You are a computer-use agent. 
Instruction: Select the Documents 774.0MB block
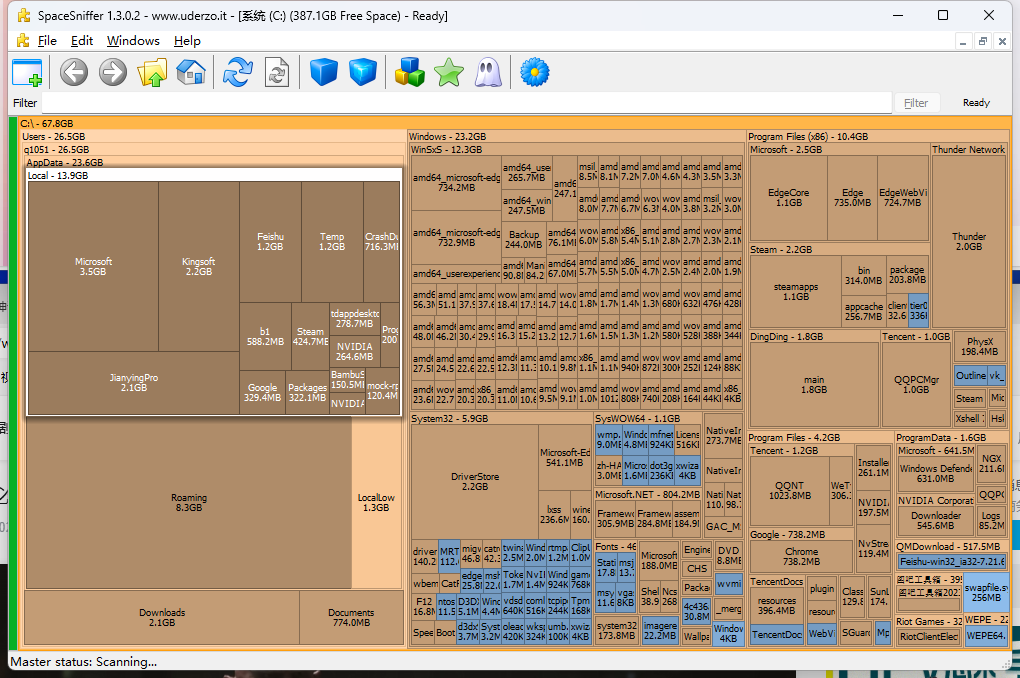point(351,617)
